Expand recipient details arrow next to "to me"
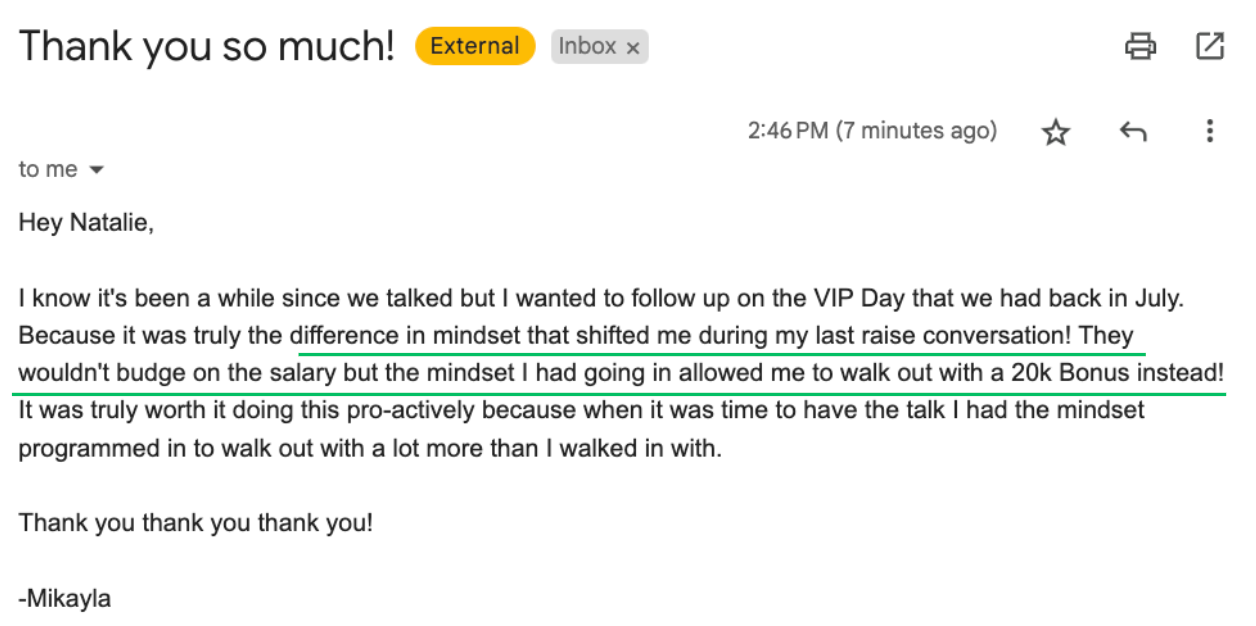 click(97, 171)
